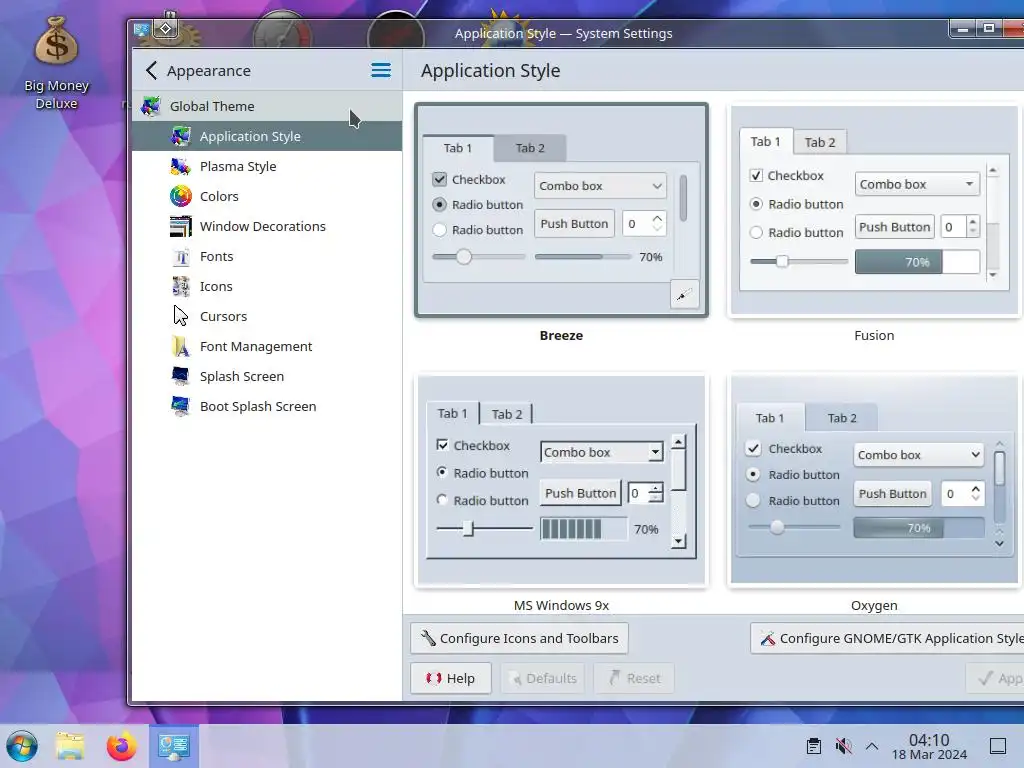Click the Help button
The width and height of the screenshot is (1024, 768).
pos(451,678)
